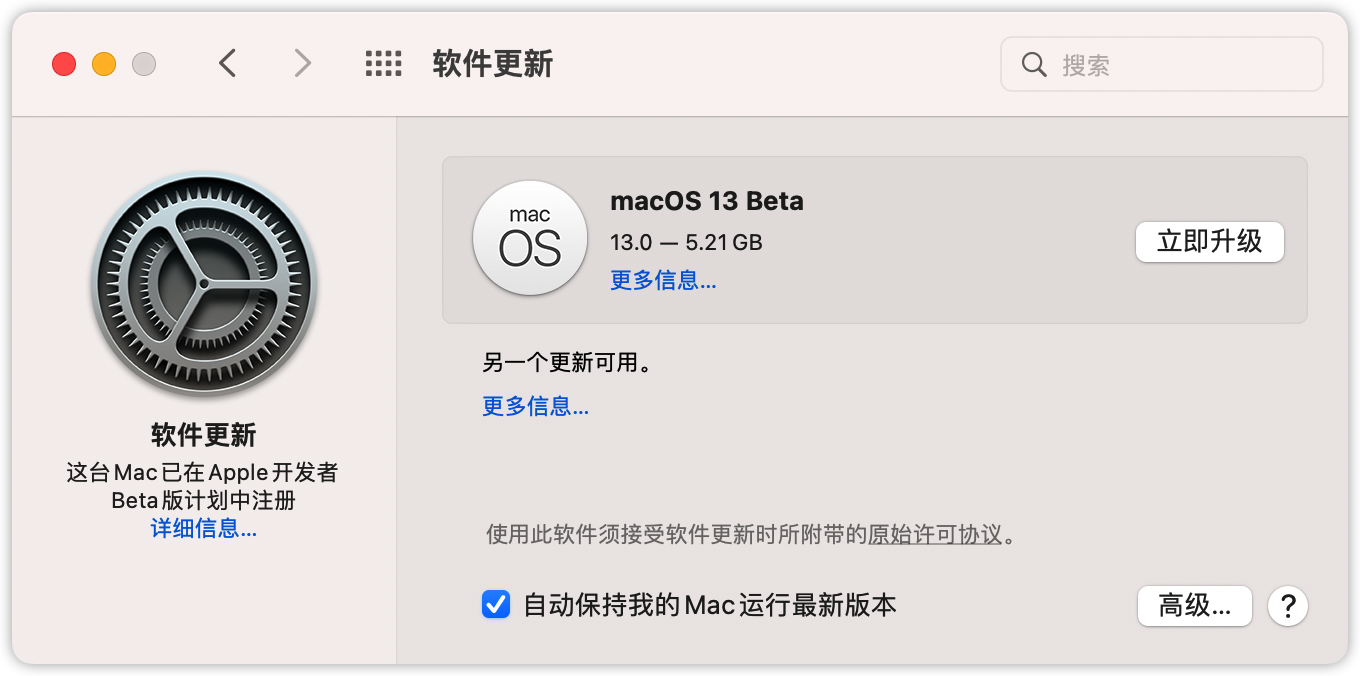This screenshot has height=676, width=1360.
Task: Click the large gear Software Update icon
Action: 203,285
